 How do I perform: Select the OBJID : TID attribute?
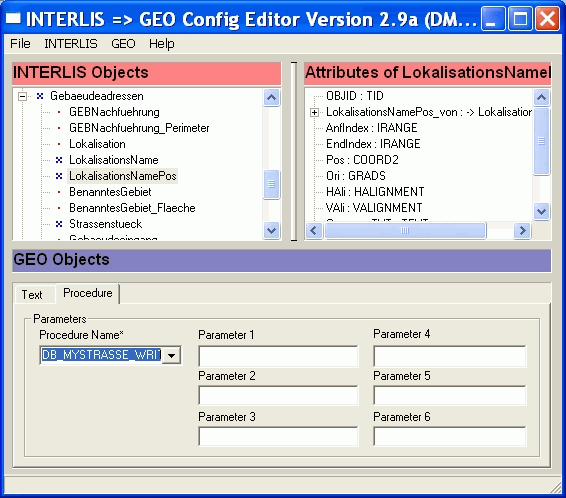355,96
